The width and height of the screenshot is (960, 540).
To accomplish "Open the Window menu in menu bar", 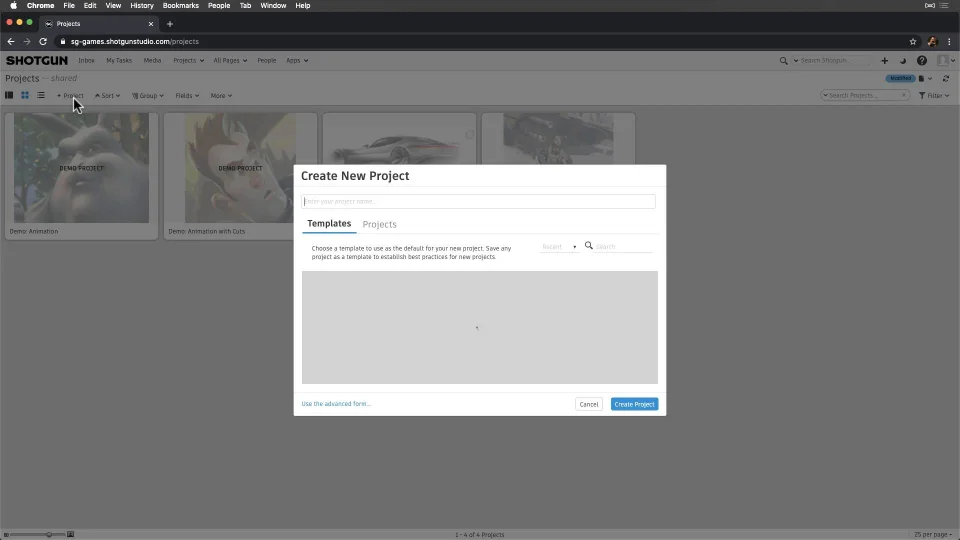I will point(273,6).
